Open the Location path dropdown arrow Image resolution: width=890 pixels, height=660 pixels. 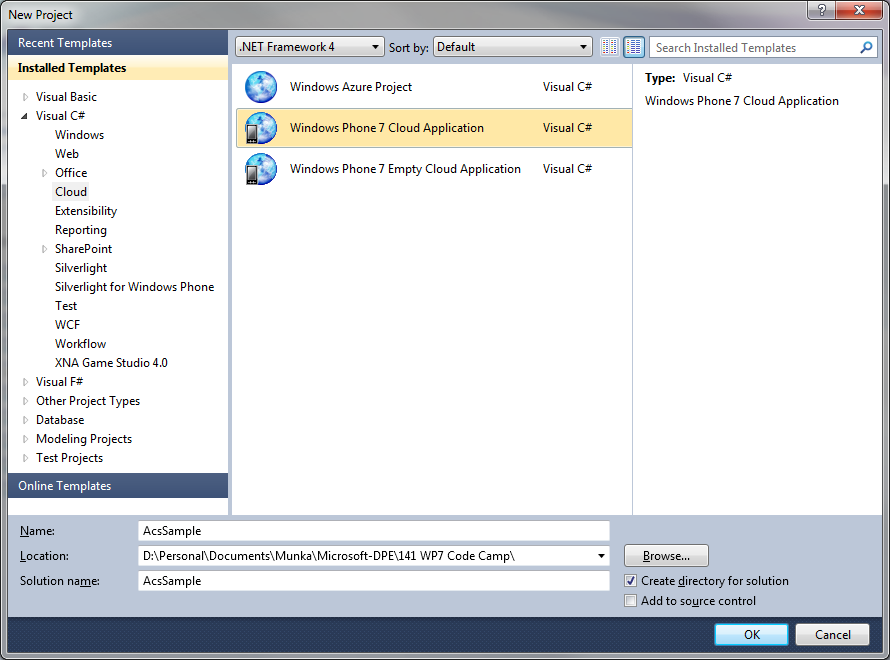[x=601, y=556]
